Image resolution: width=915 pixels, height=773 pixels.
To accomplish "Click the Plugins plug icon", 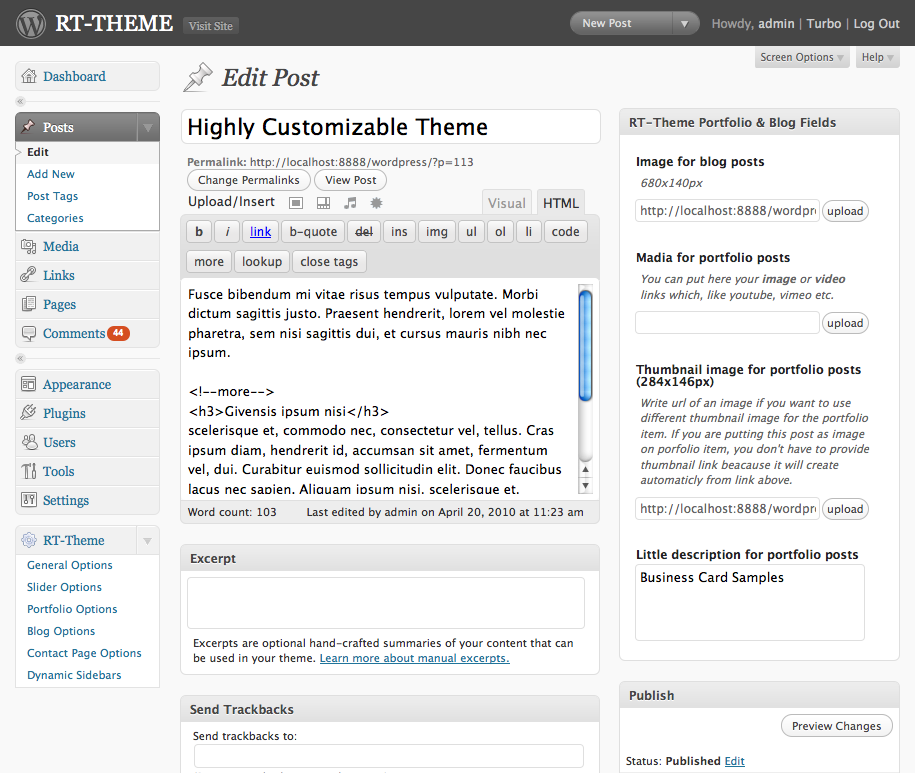I will [29, 412].
